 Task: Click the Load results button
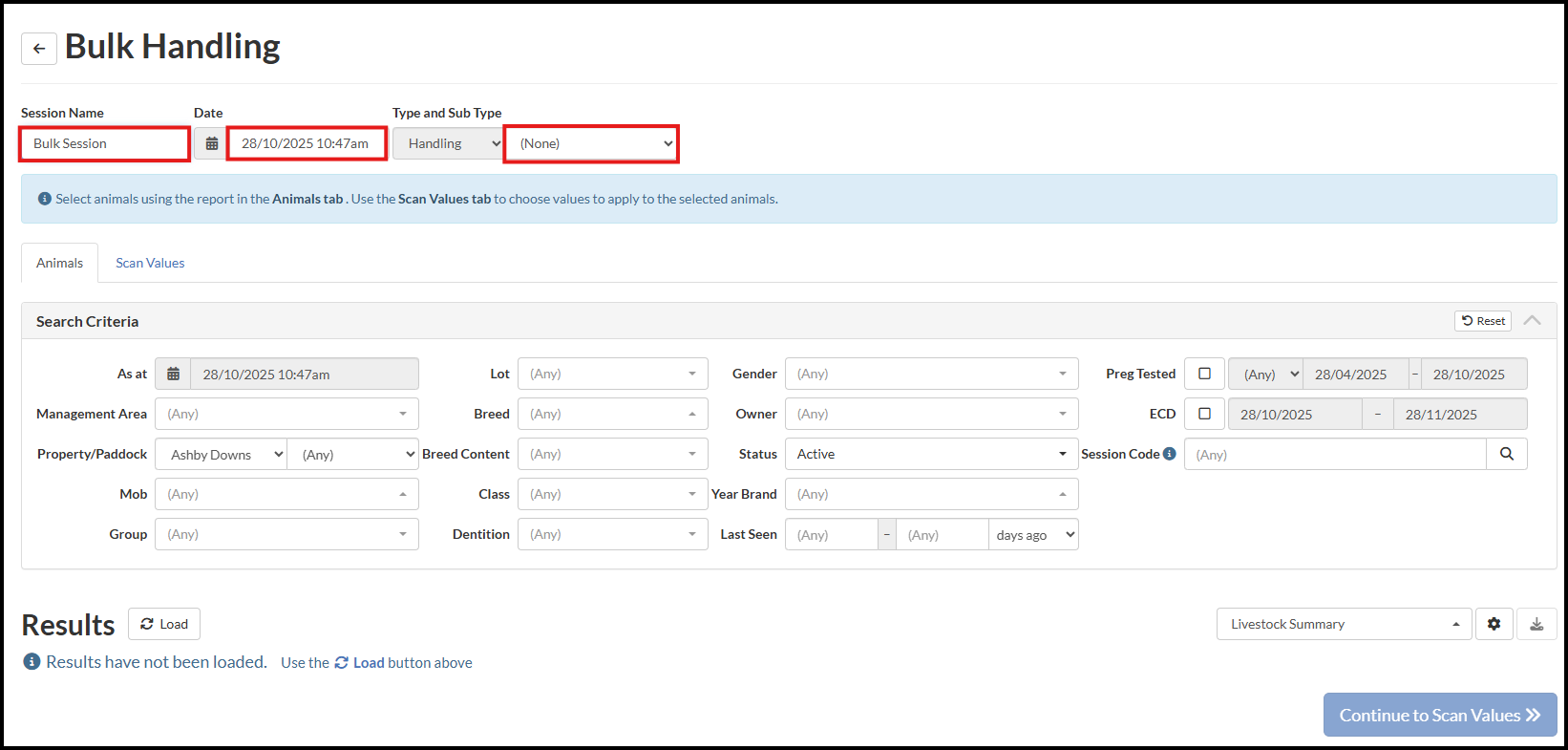tap(164, 624)
